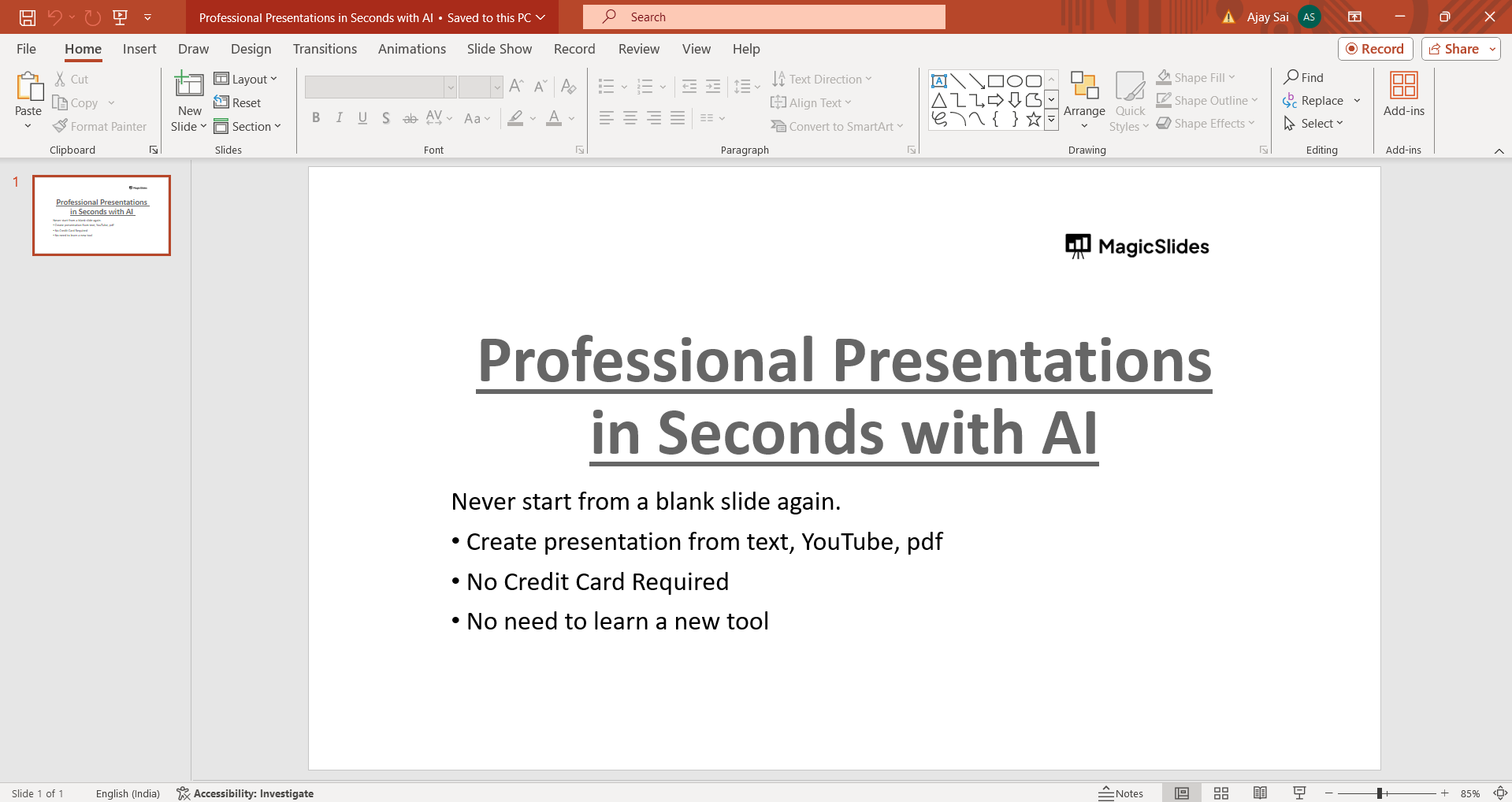This screenshot has height=802, width=1512.
Task: Toggle Normal view in status bar
Action: click(1182, 793)
